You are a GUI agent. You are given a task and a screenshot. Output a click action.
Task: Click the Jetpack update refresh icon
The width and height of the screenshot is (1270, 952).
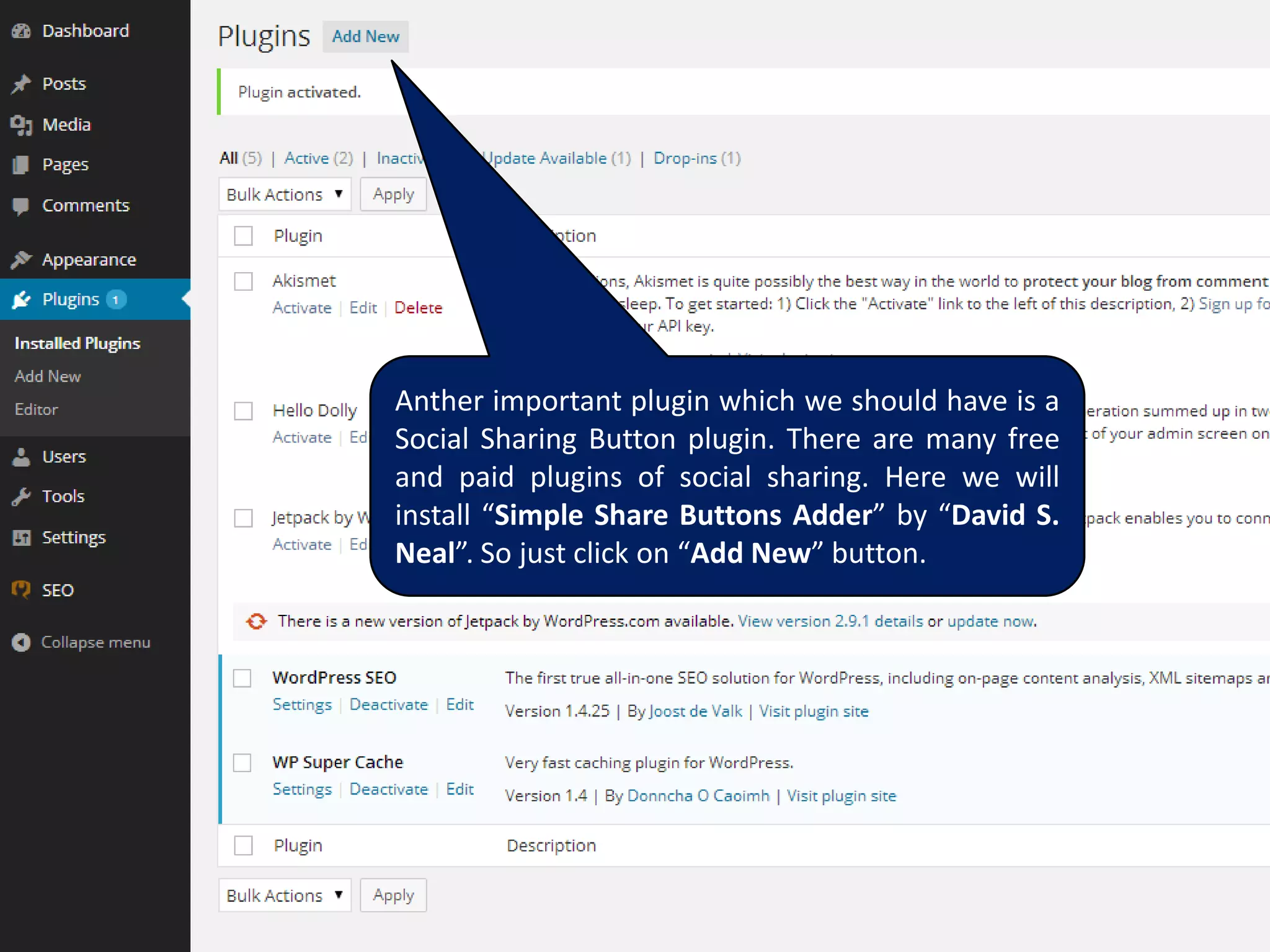(256, 621)
